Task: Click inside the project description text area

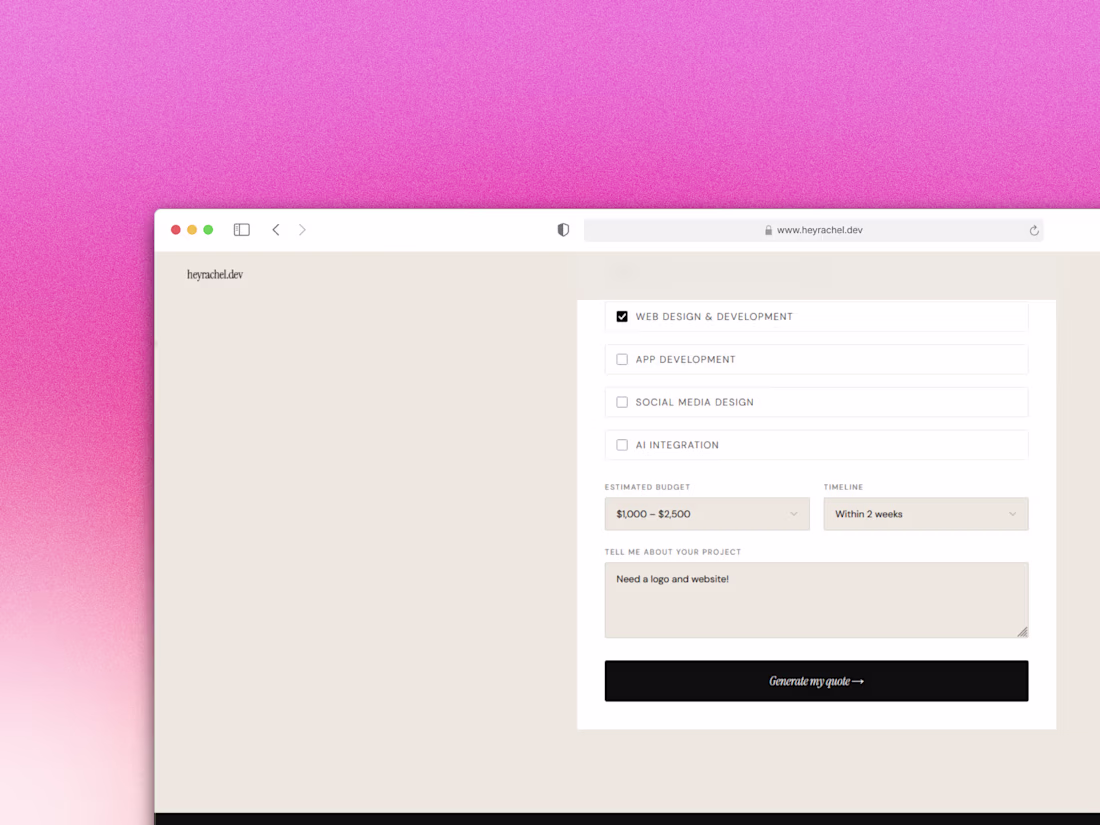Action: point(816,598)
